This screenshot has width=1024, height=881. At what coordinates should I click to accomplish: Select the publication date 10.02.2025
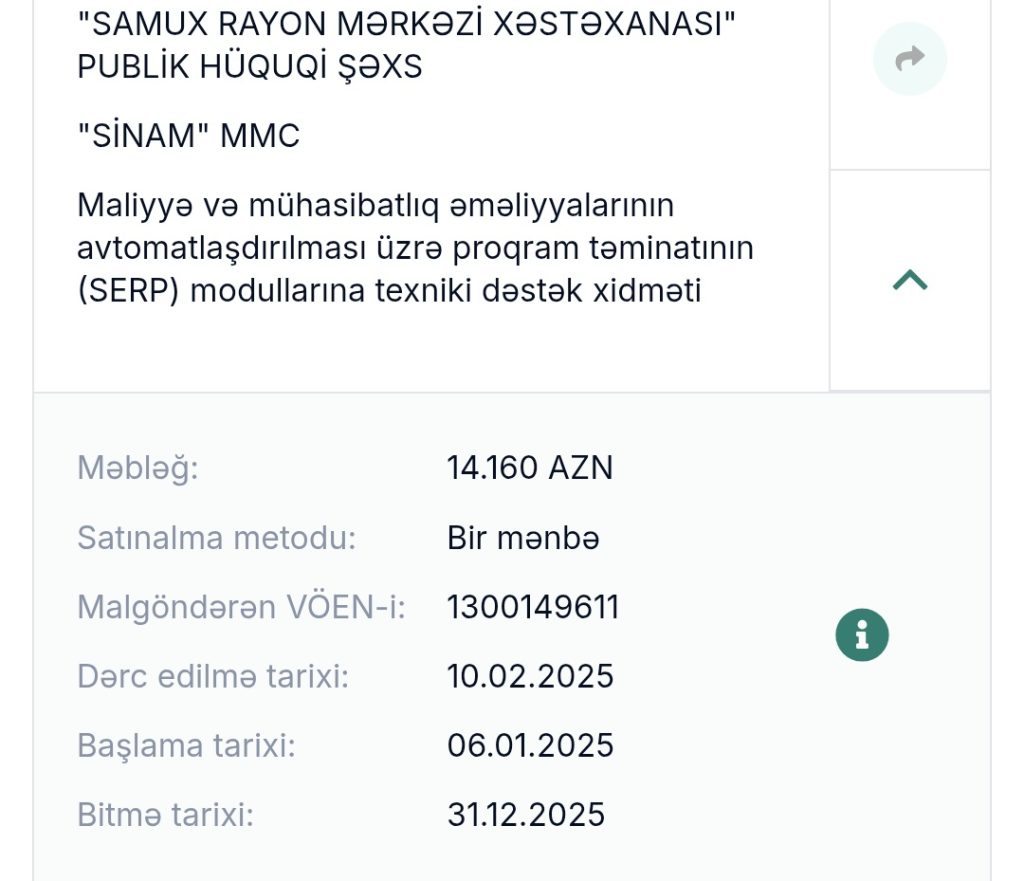click(530, 676)
